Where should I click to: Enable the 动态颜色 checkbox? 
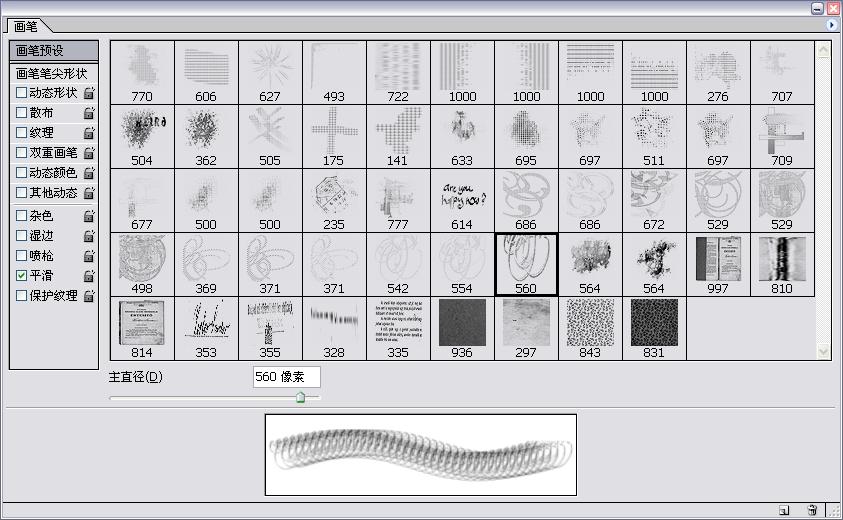[22, 173]
